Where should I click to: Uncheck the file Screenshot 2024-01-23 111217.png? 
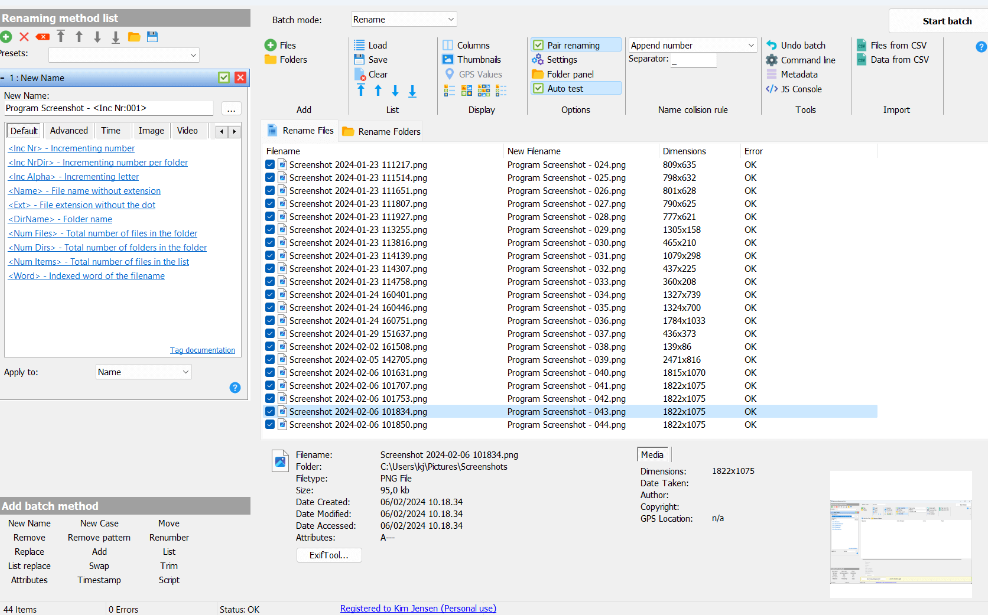pyautogui.click(x=270, y=164)
